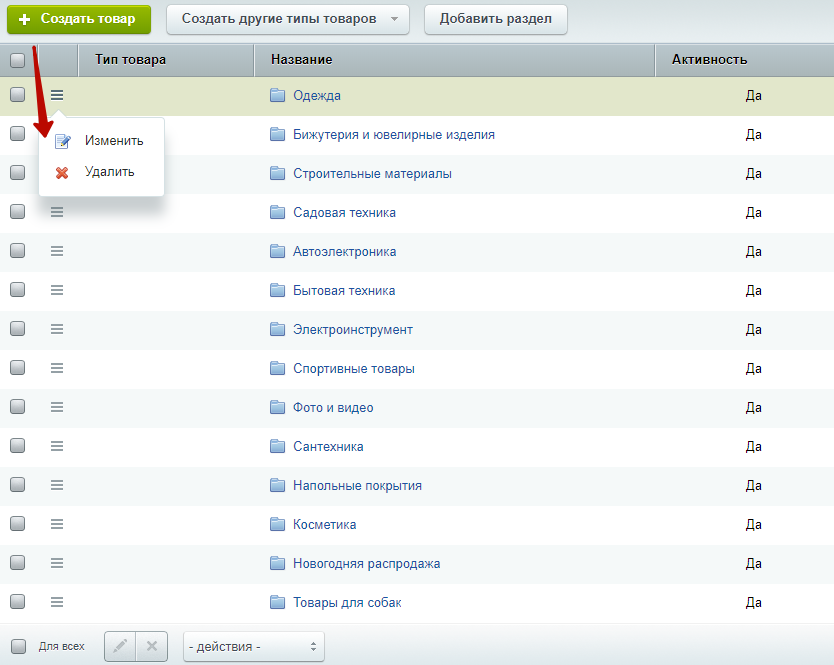This screenshot has height=665, width=834.
Task: Check the checkbox for Сантехника row
Action: click(x=18, y=446)
